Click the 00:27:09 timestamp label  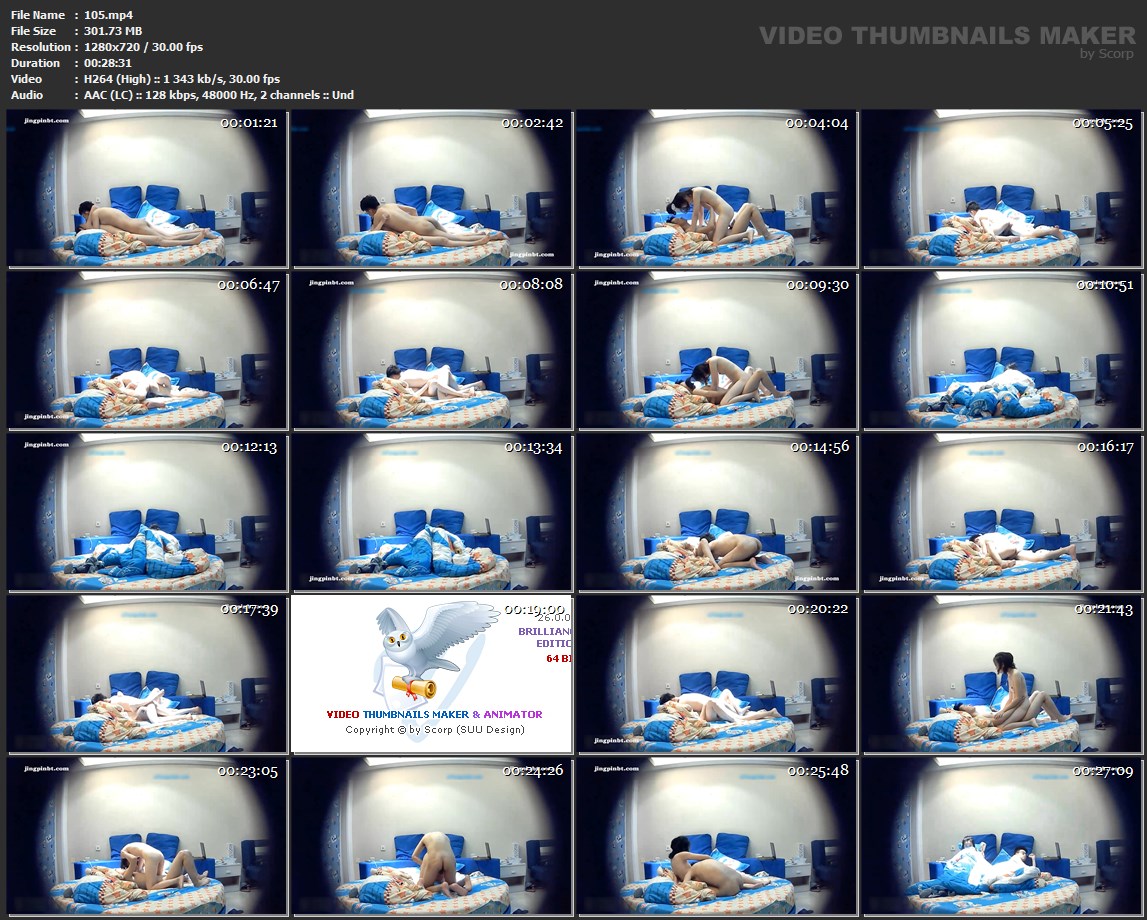pos(1103,772)
